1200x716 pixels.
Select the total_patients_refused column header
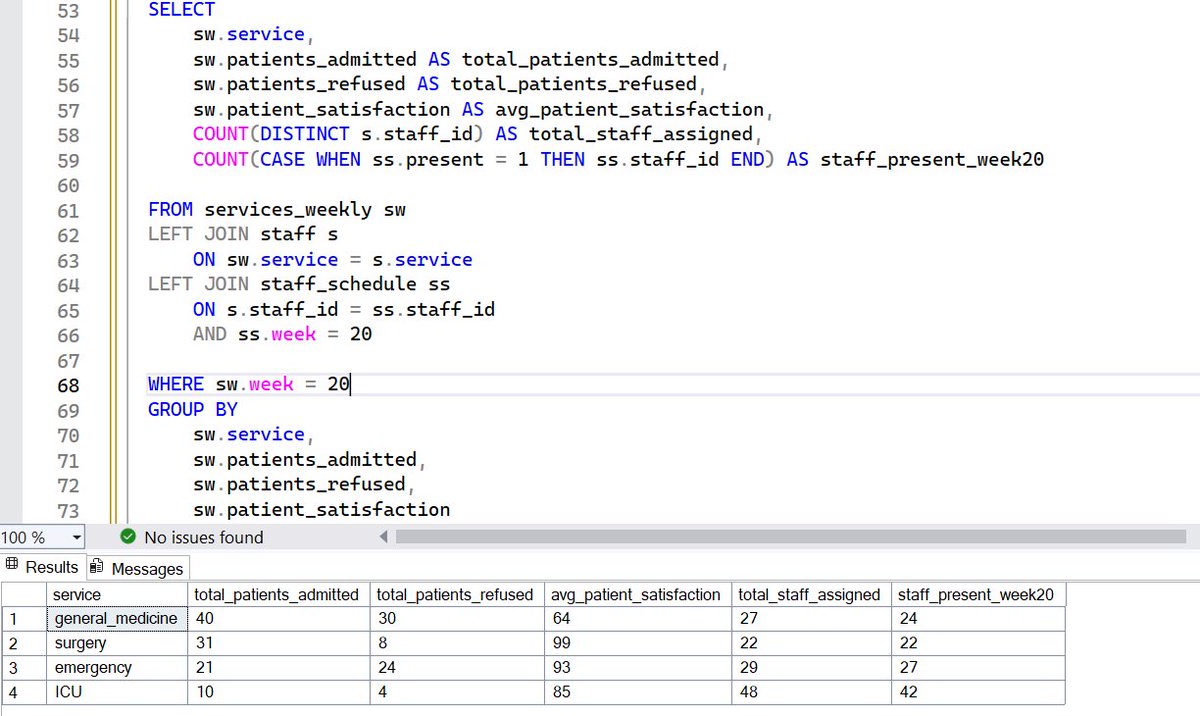(457, 594)
